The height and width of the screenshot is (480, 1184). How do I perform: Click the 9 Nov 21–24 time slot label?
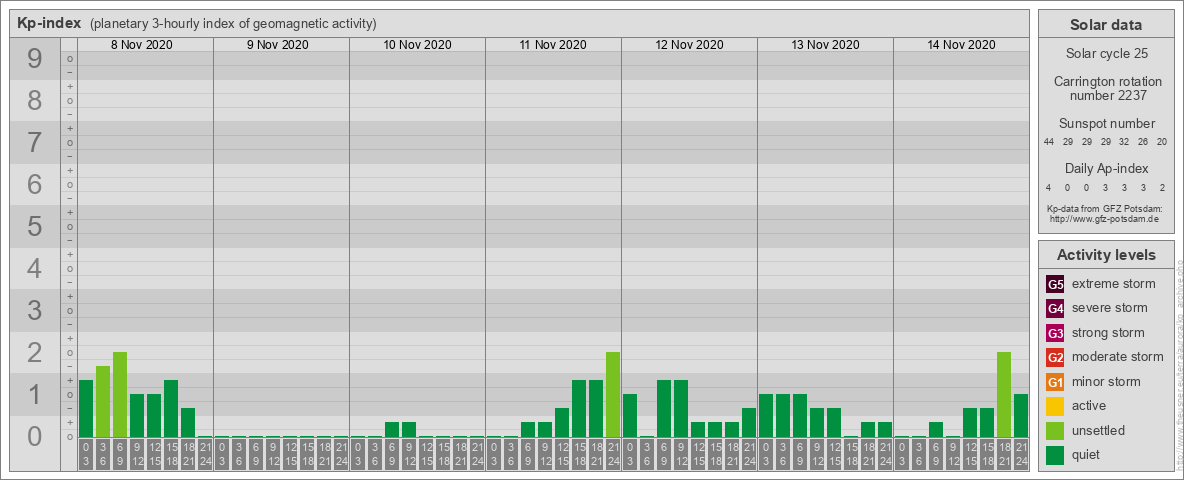click(341, 454)
